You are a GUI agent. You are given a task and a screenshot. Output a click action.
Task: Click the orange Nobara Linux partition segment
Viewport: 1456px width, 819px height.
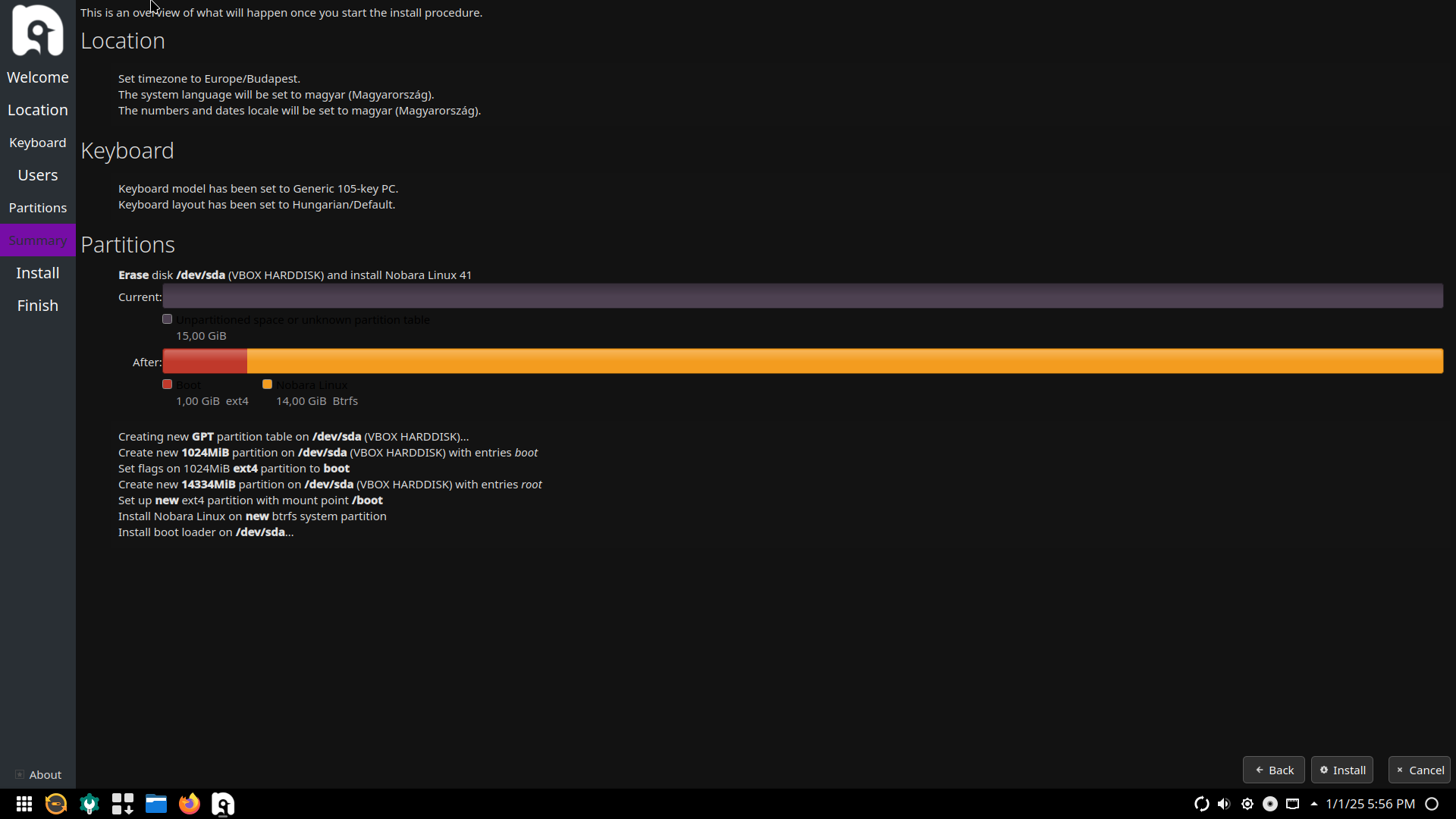(845, 362)
